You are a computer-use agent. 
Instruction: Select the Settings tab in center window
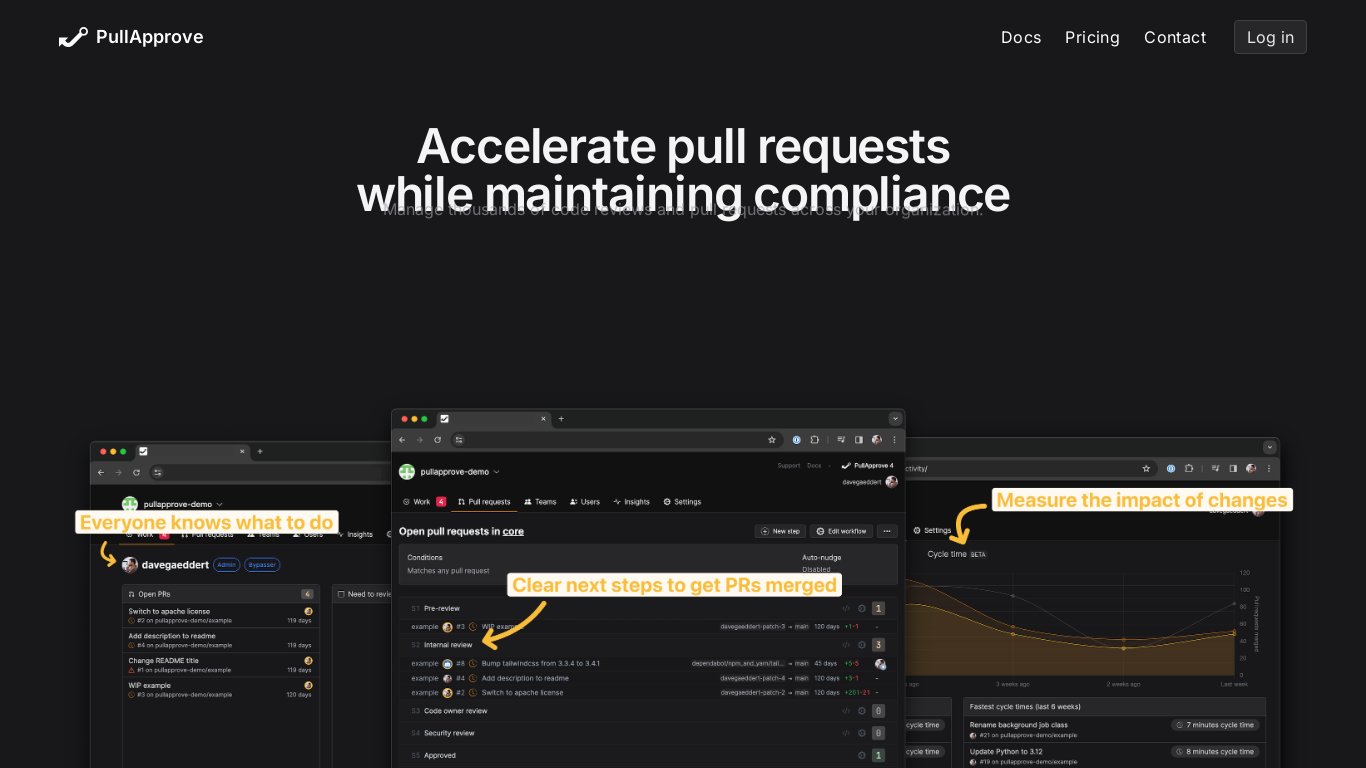[x=682, y=502]
